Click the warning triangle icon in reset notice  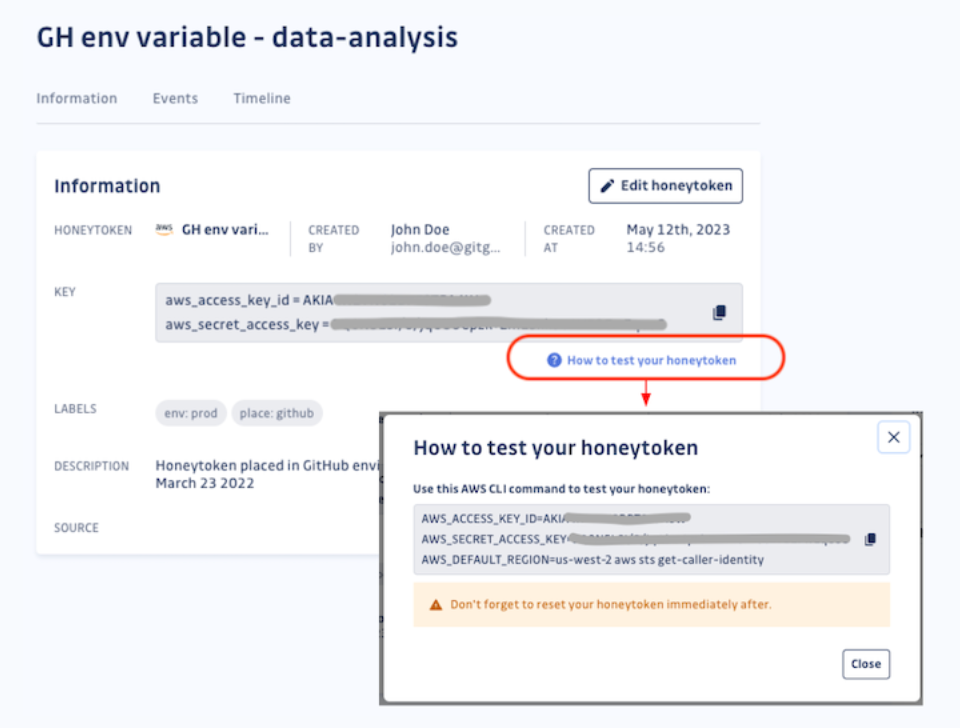click(435, 605)
